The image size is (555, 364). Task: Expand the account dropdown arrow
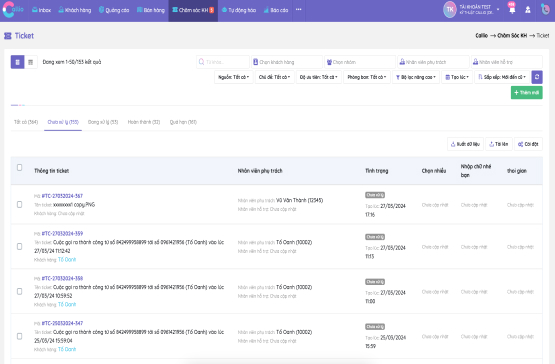coord(498,10)
